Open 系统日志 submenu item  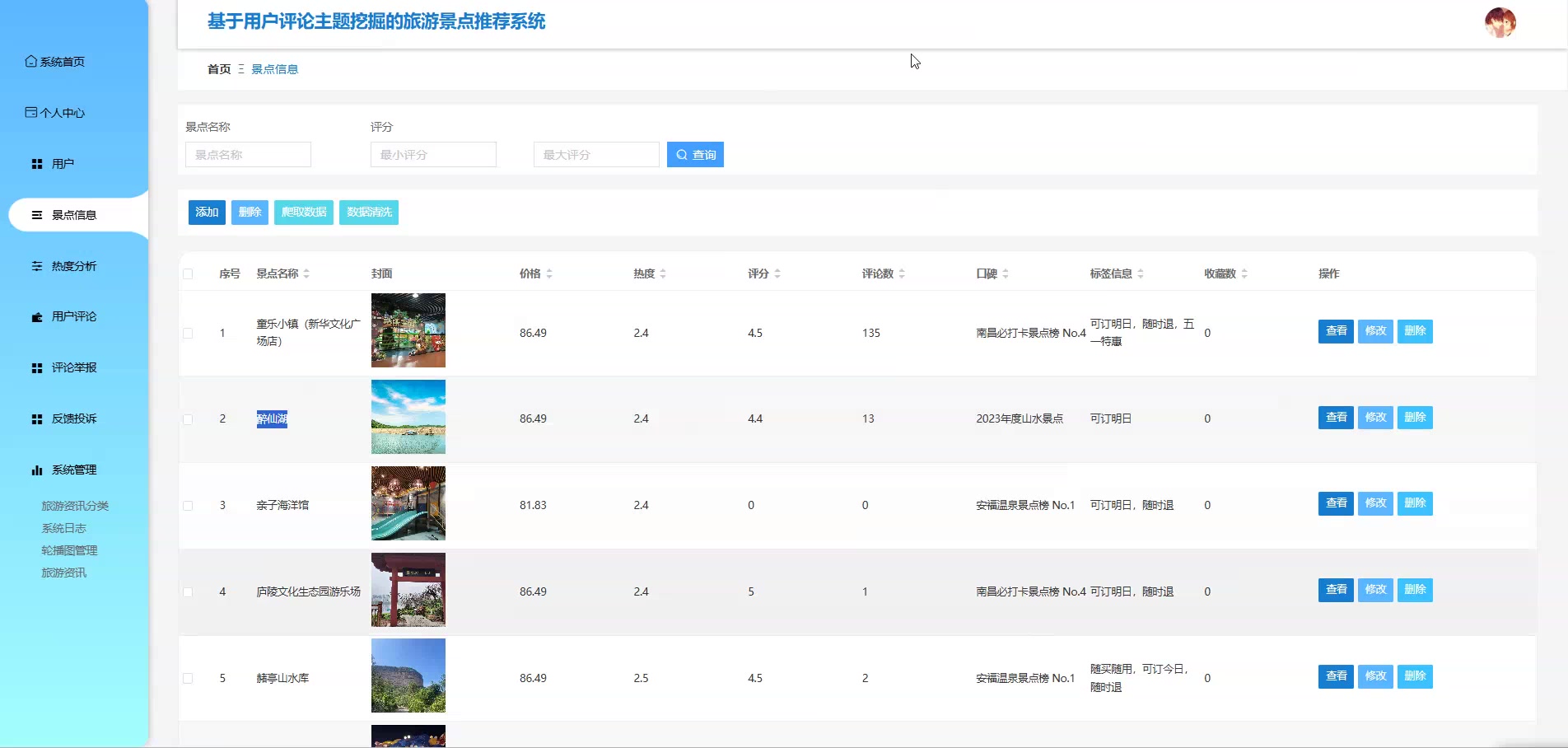point(63,528)
